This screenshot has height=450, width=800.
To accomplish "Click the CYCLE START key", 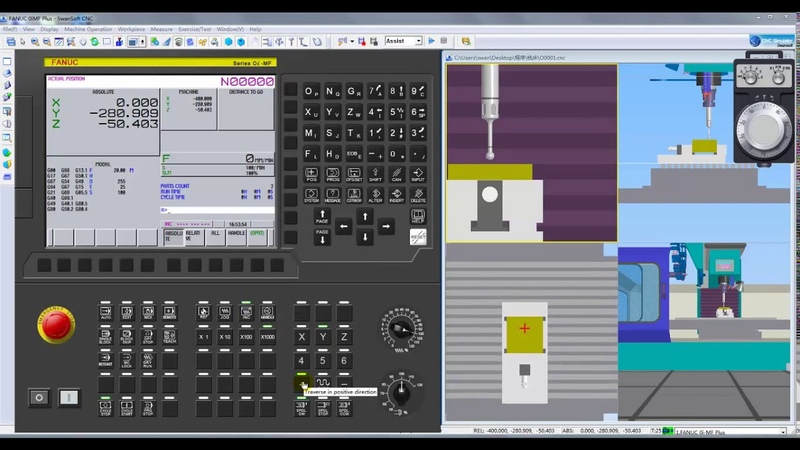I will coord(127,408).
